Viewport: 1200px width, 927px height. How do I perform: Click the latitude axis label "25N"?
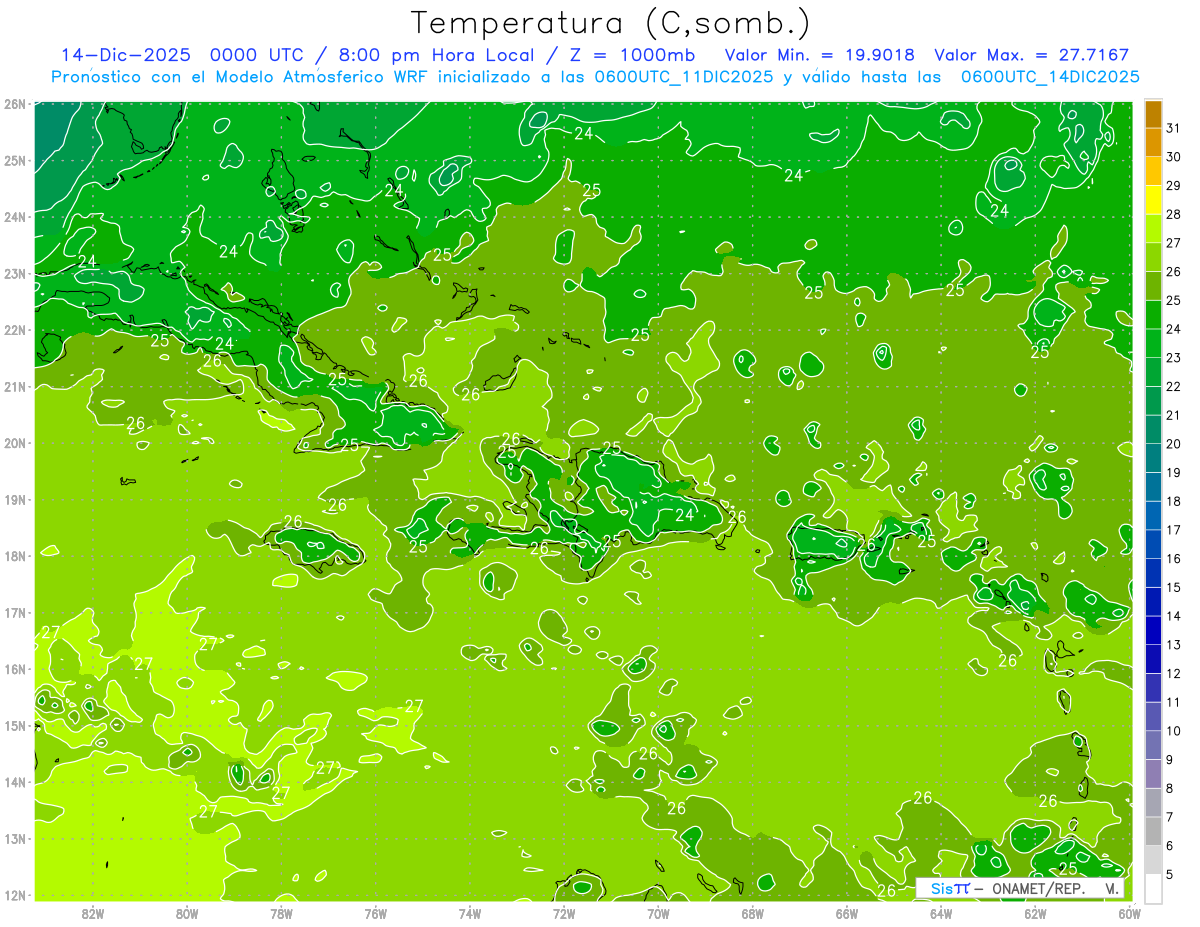pyautogui.click(x=15, y=161)
